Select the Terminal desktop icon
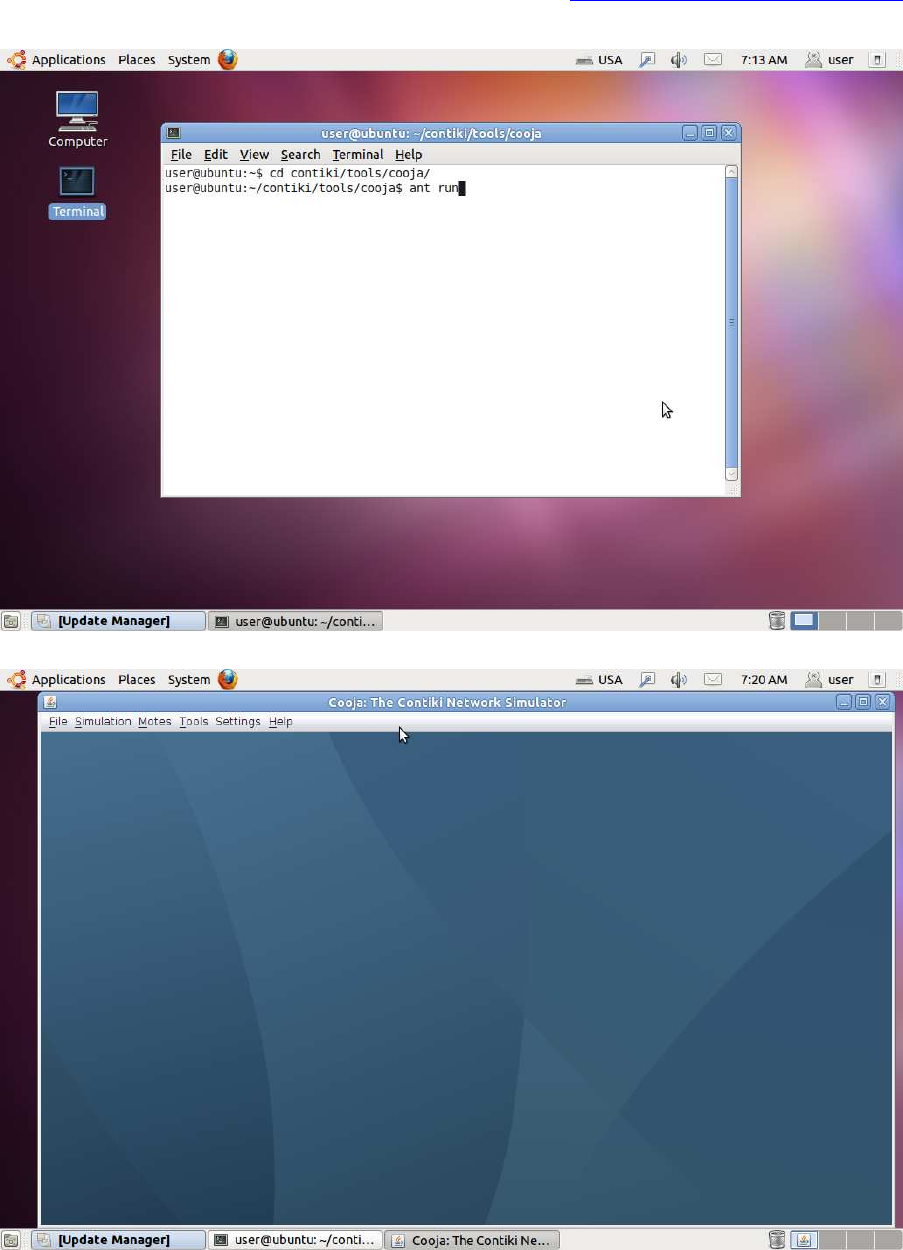903x1250 pixels. tap(77, 192)
